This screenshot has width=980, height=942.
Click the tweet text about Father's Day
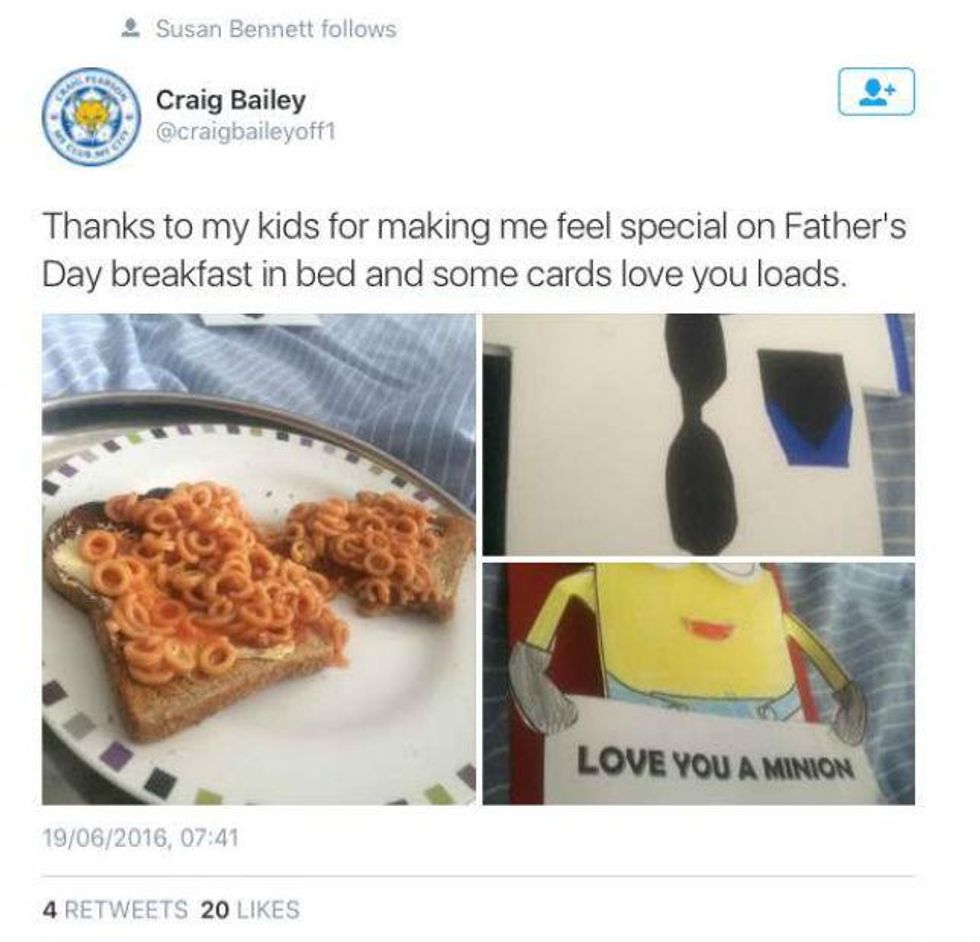(474, 250)
